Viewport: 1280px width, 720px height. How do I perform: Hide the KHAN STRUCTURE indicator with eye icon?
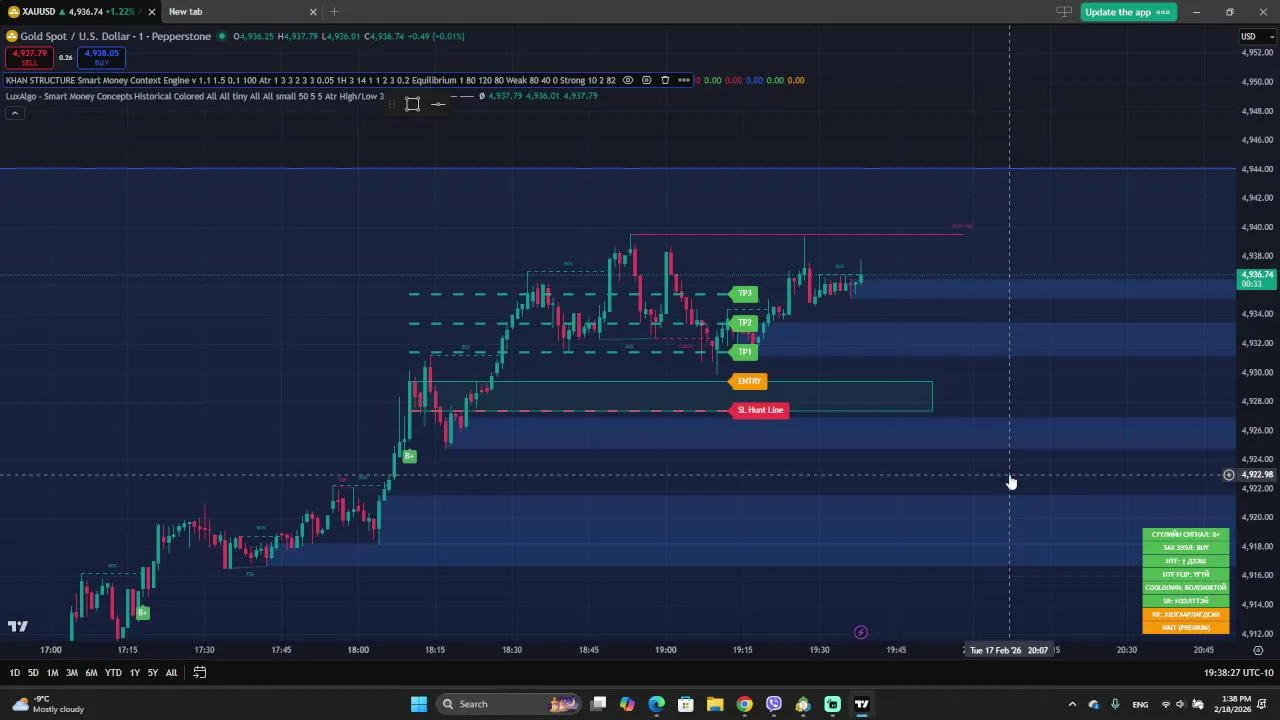628,80
